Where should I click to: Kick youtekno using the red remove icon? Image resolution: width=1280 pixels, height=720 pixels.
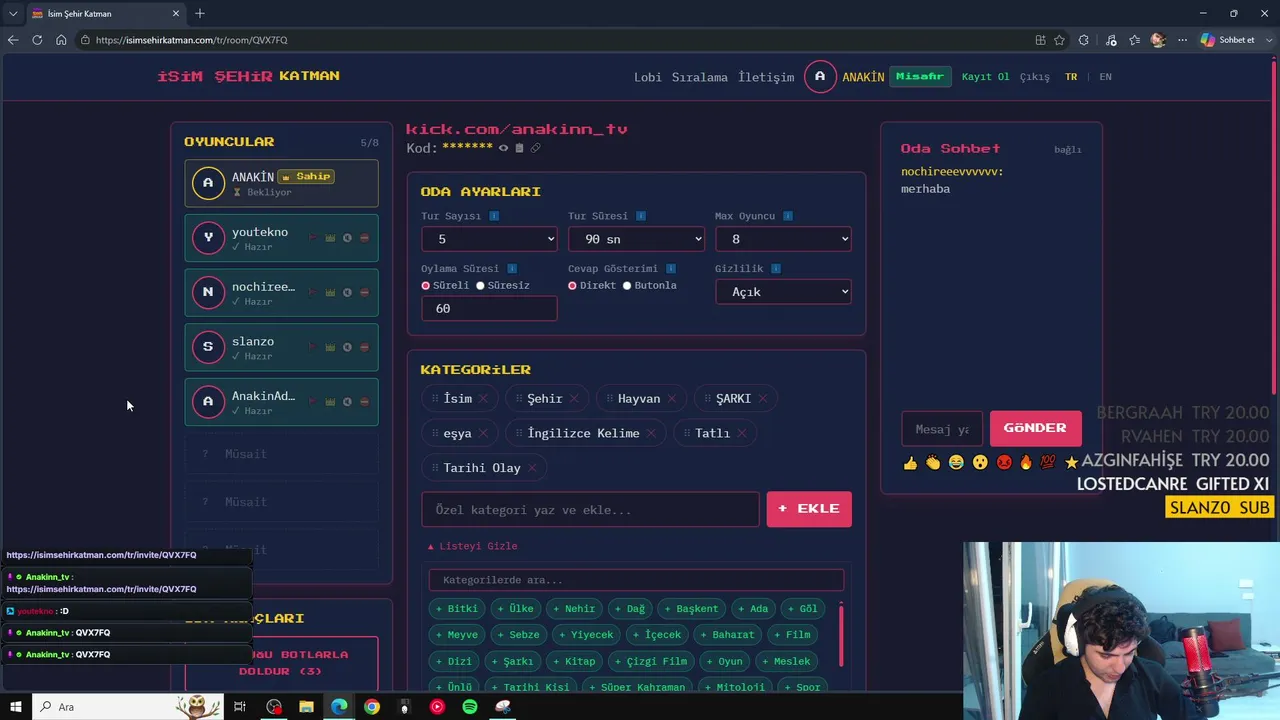(364, 238)
